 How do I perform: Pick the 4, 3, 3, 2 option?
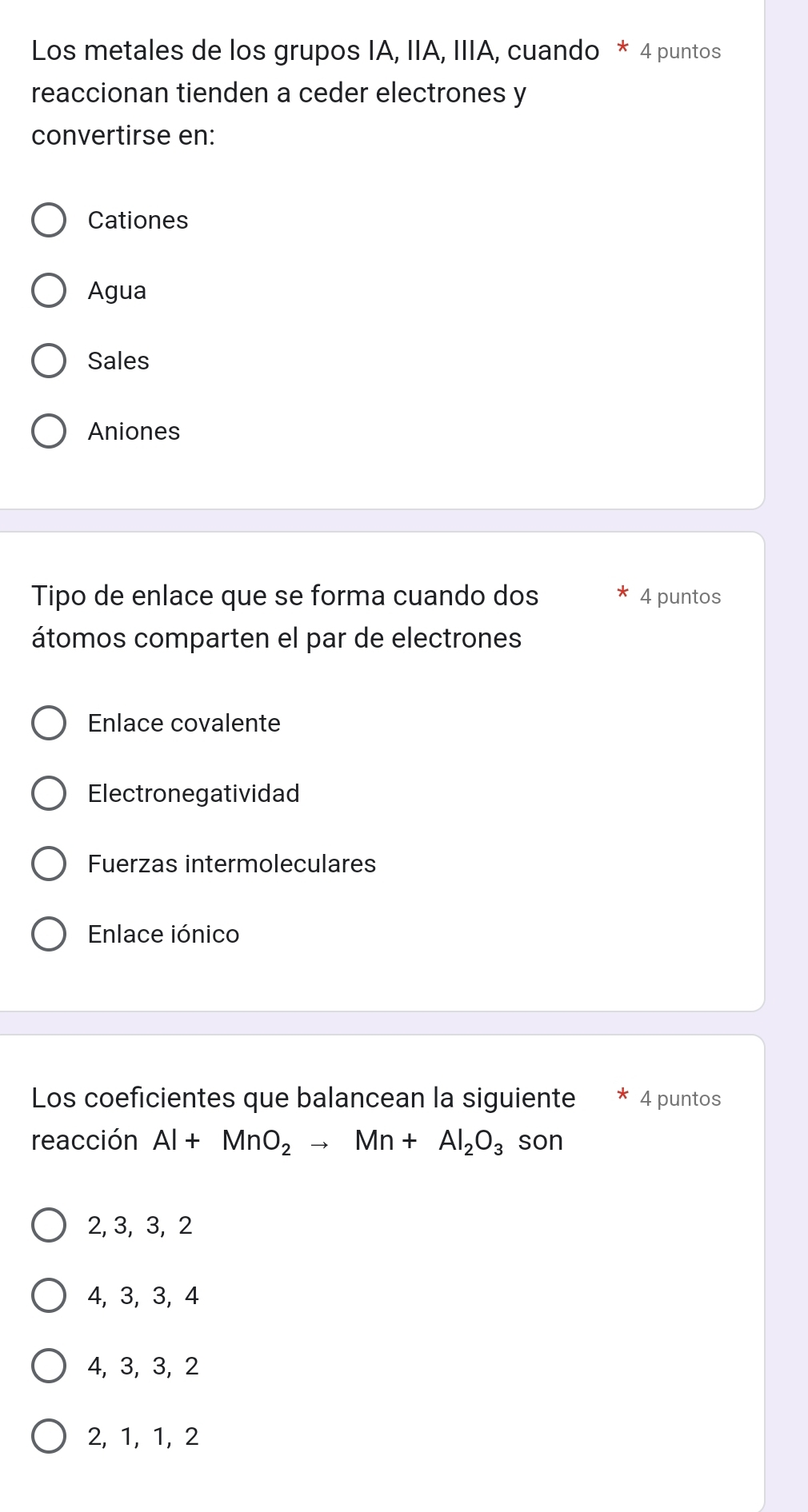pos(49,1366)
